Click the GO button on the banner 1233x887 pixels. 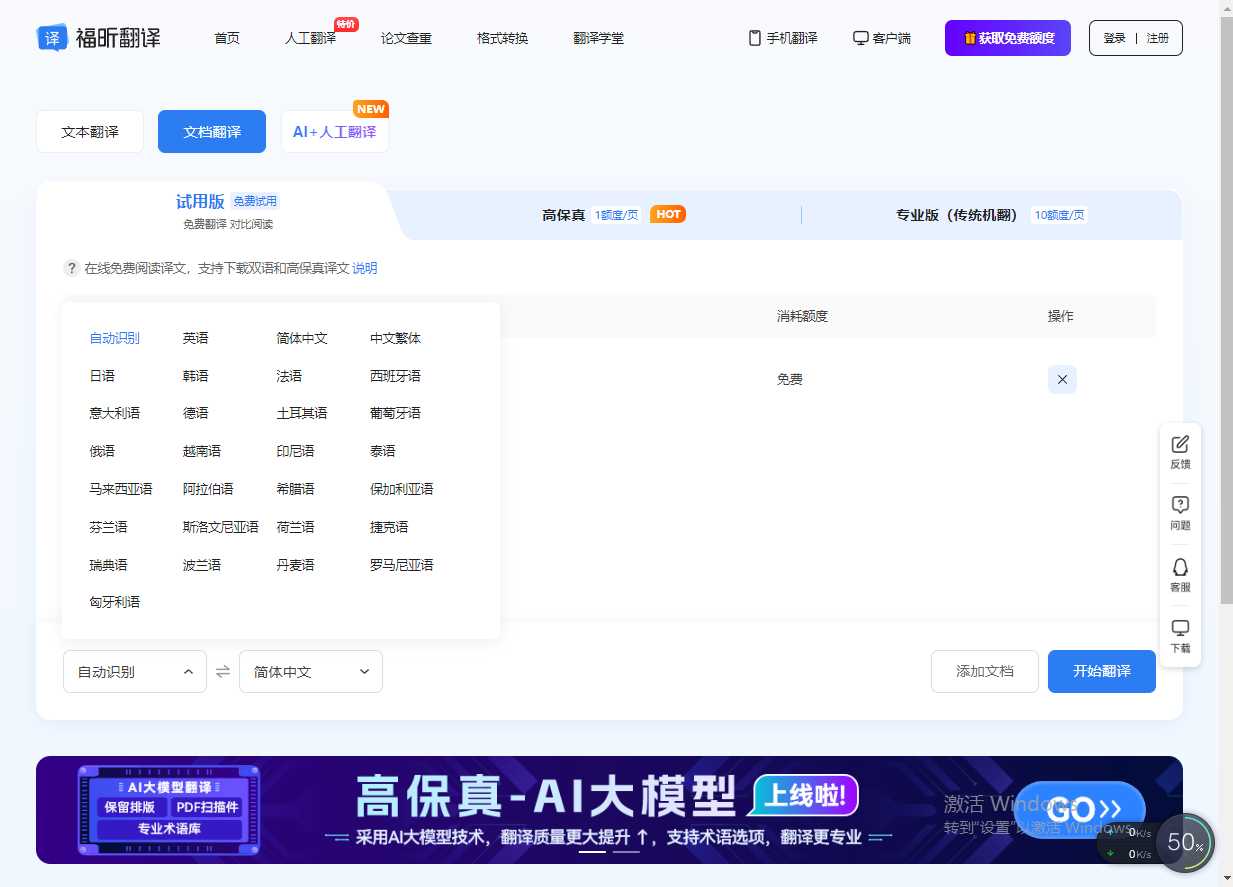[x=1080, y=809]
